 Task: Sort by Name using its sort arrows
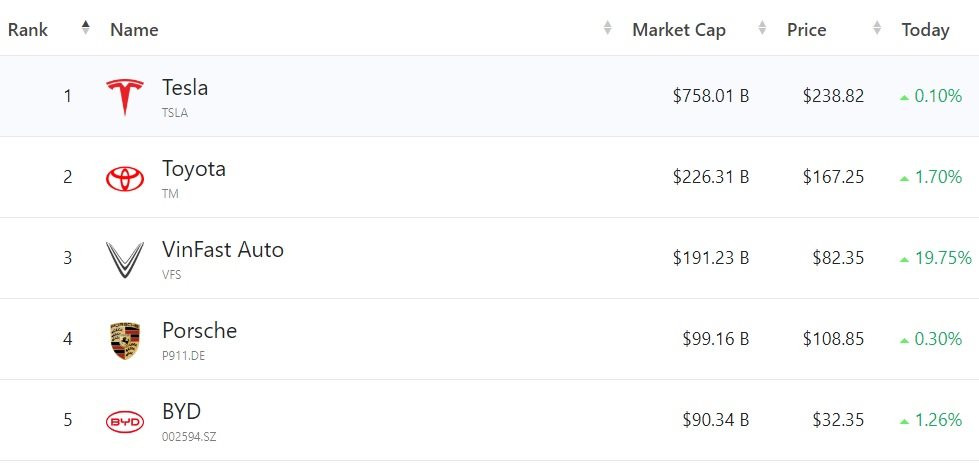pyautogui.click(x=607, y=29)
